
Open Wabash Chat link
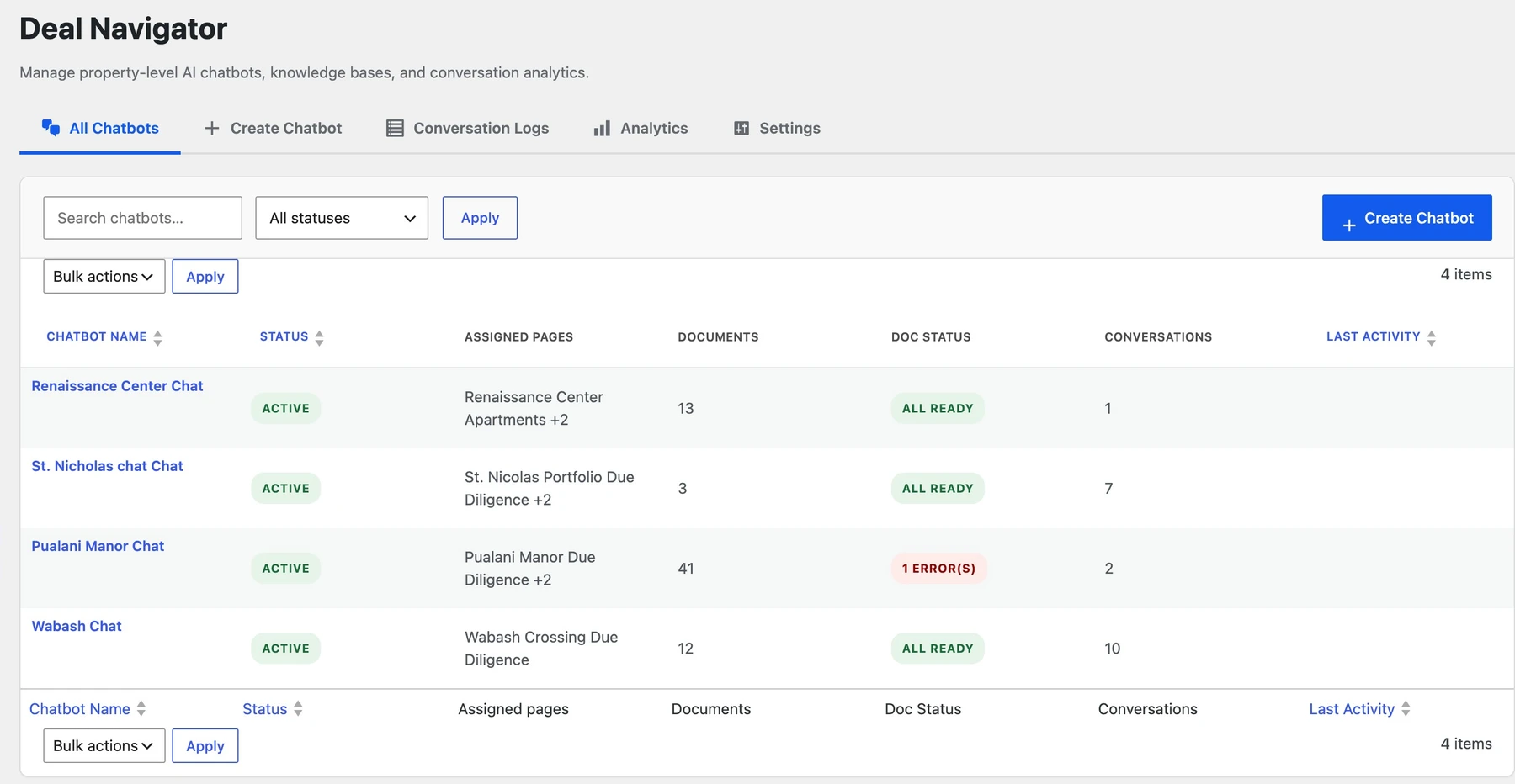coord(77,626)
